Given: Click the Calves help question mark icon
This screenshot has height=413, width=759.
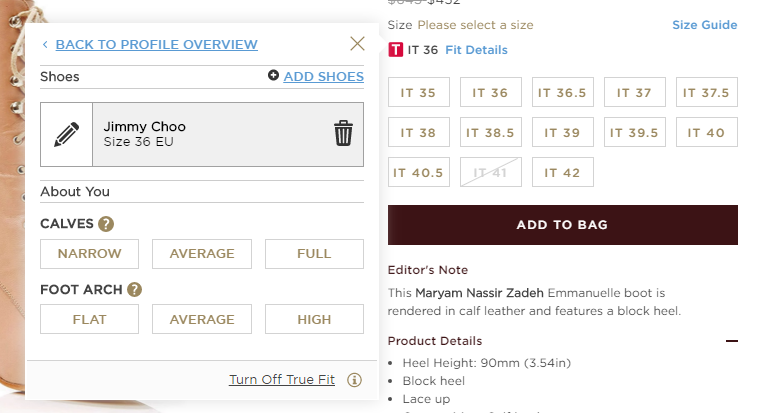Looking at the screenshot, I should 106,224.
